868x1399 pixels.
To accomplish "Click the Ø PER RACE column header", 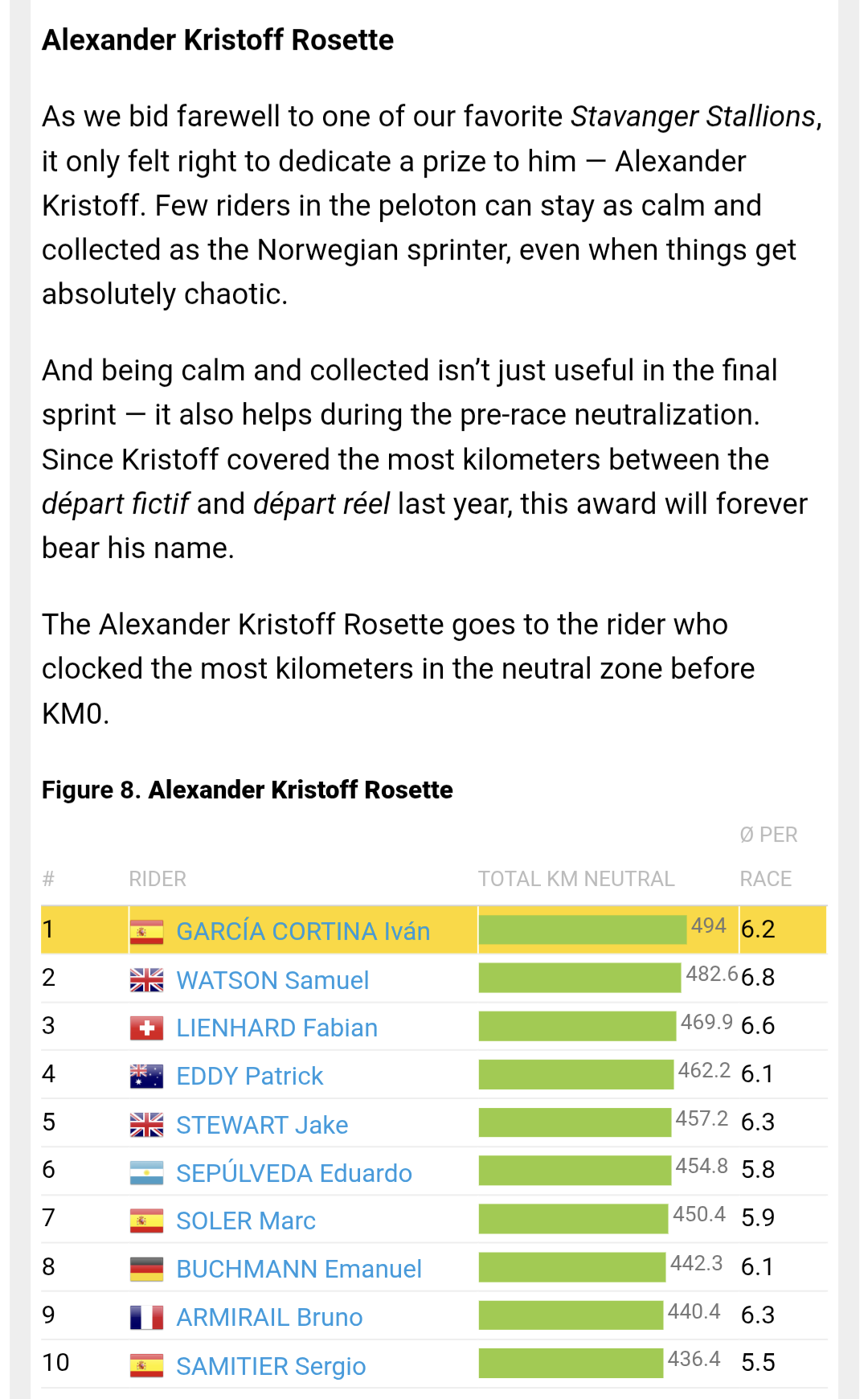I will [768, 857].
